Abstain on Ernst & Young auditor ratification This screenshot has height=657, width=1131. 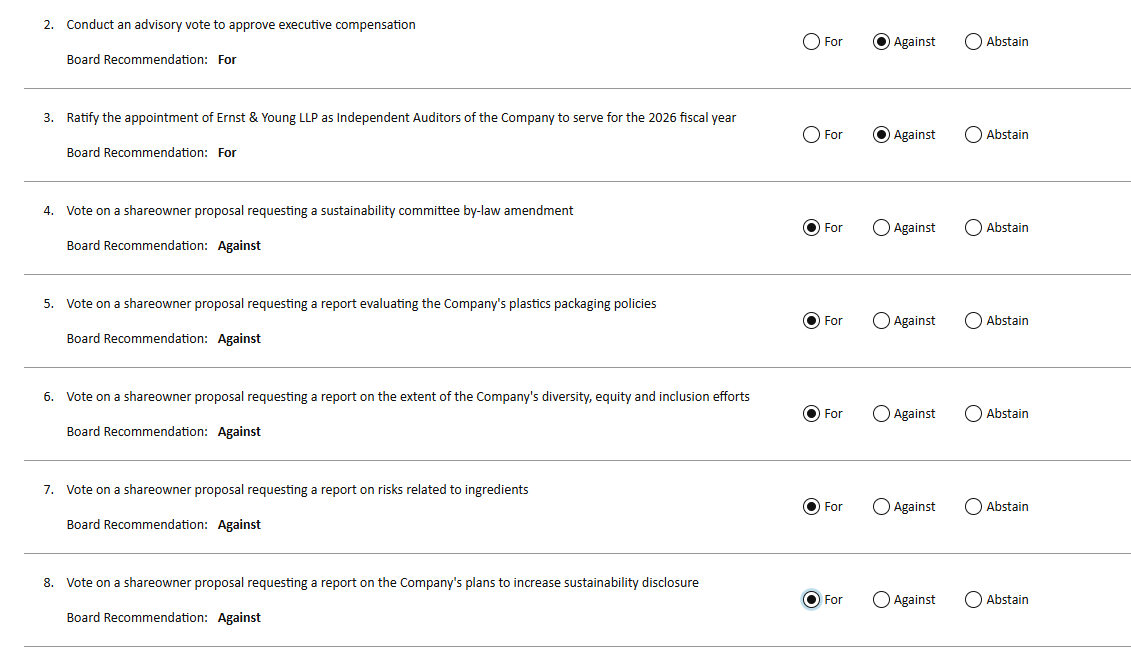click(x=974, y=135)
